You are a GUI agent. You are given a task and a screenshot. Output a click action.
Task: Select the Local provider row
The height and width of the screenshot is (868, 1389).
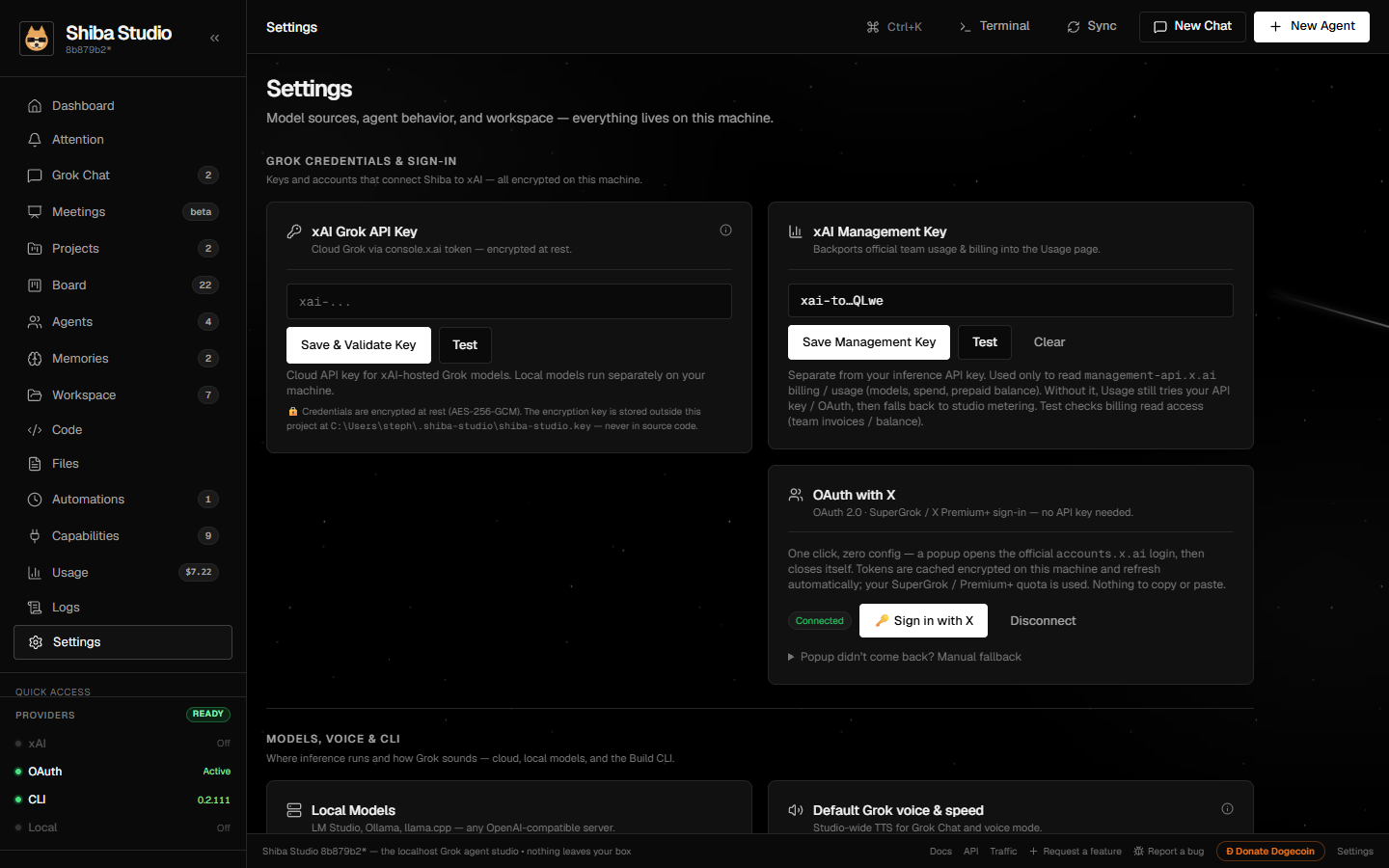click(123, 827)
